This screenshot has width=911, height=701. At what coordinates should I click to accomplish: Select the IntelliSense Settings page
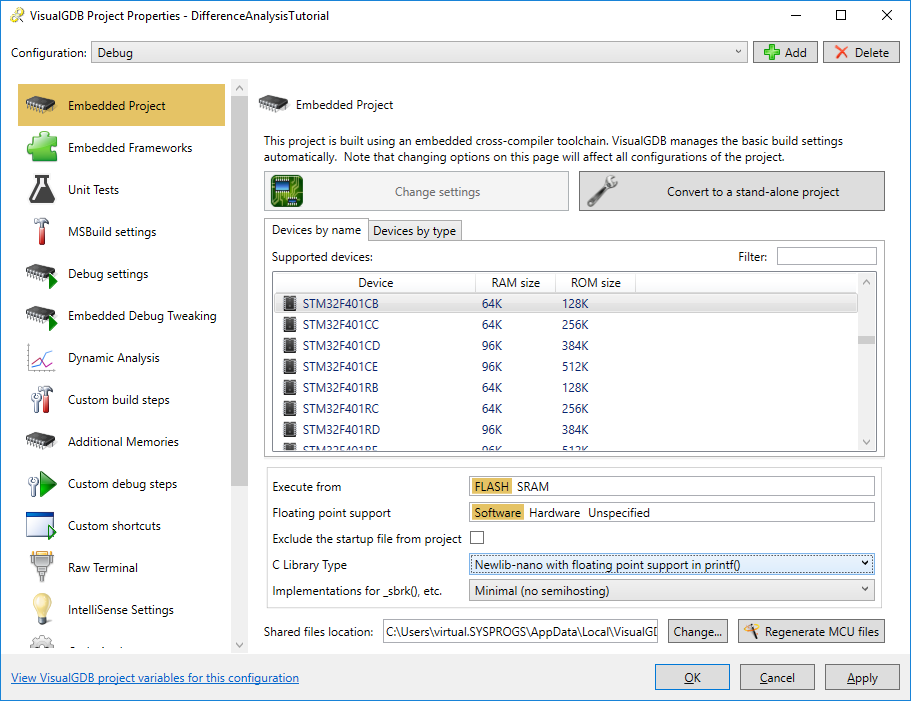click(121, 609)
